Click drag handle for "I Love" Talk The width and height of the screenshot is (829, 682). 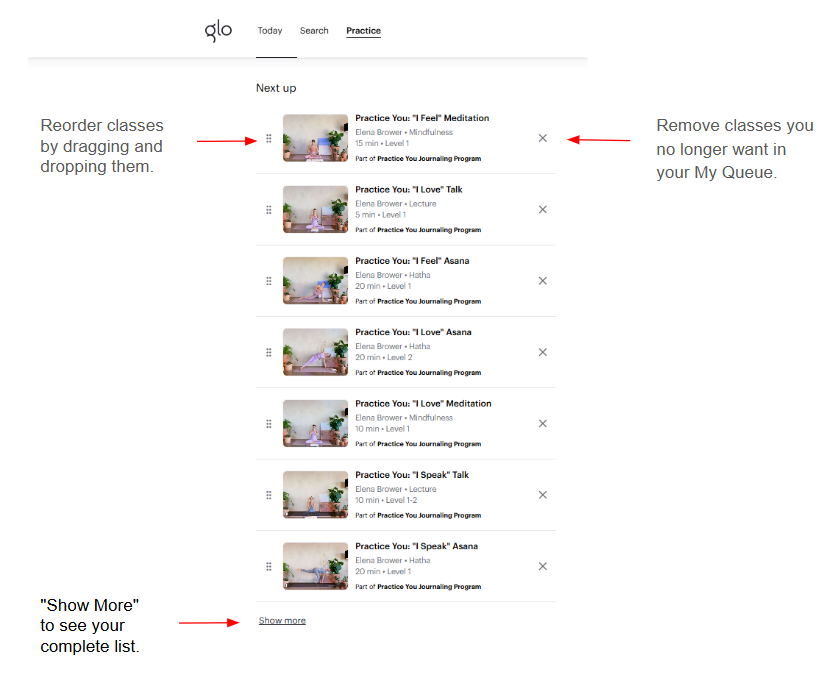tap(269, 210)
